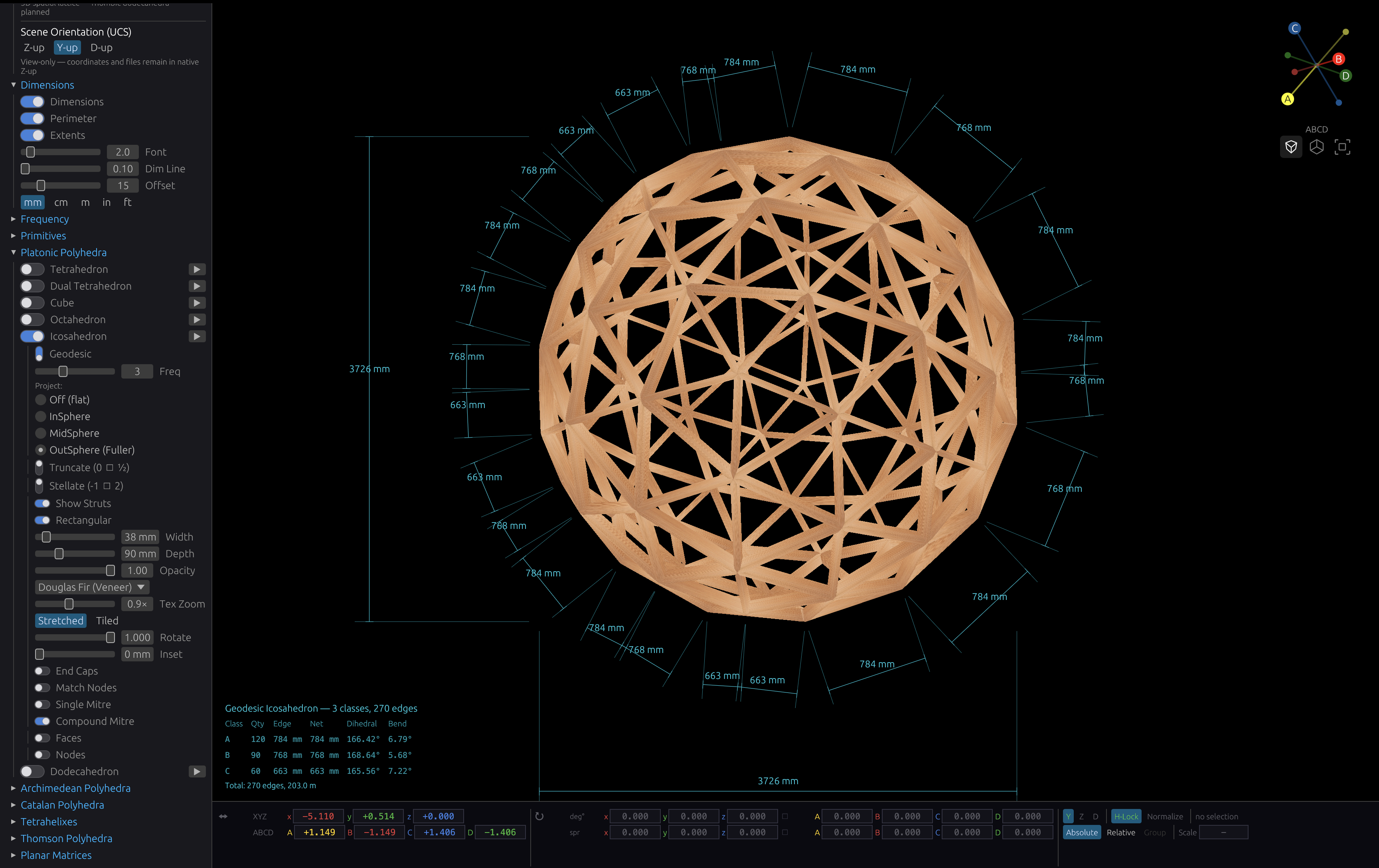Click the fit-to-frame view icon
1379x868 pixels.
(x=1342, y=147)
